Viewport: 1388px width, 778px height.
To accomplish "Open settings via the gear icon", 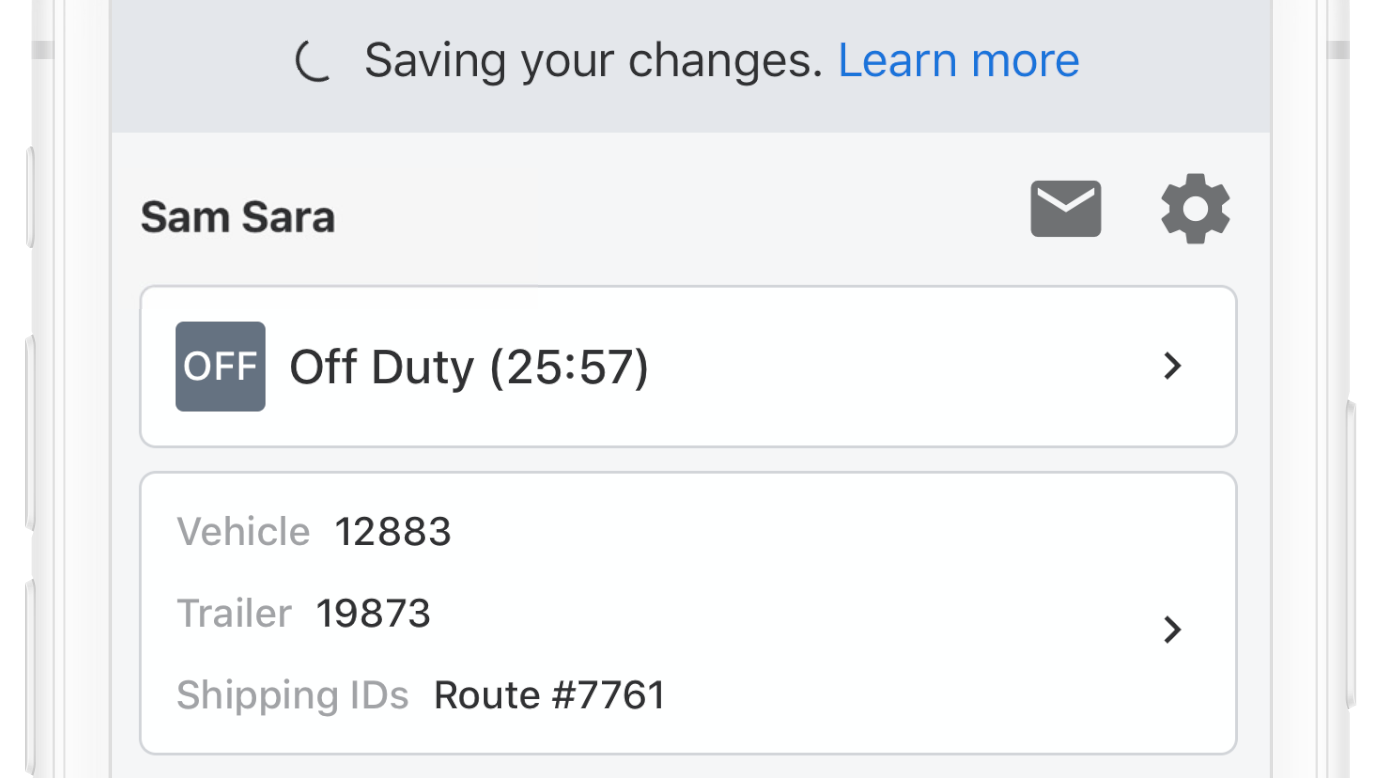I will tap(1195, 209).
